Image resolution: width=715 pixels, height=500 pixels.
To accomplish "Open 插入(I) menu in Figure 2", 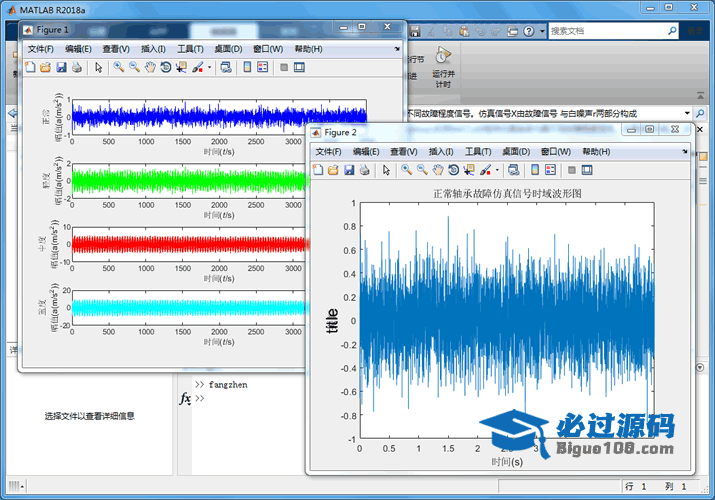I will 441,151.
